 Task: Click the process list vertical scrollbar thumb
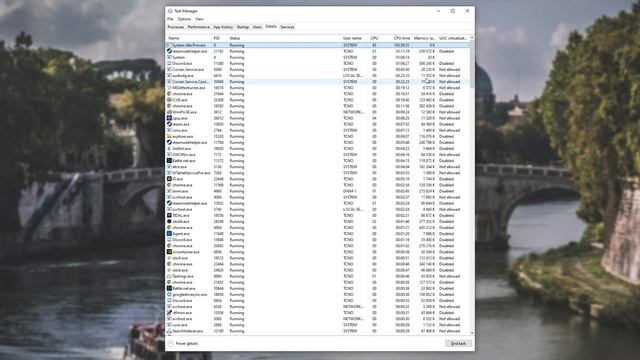pos(472,63)
